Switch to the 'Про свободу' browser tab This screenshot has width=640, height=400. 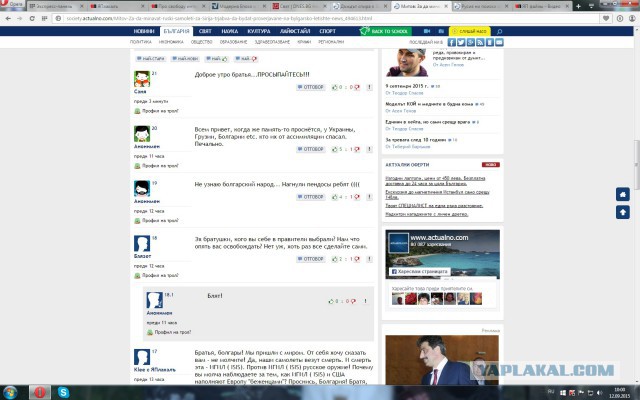(x=178, y=6)
